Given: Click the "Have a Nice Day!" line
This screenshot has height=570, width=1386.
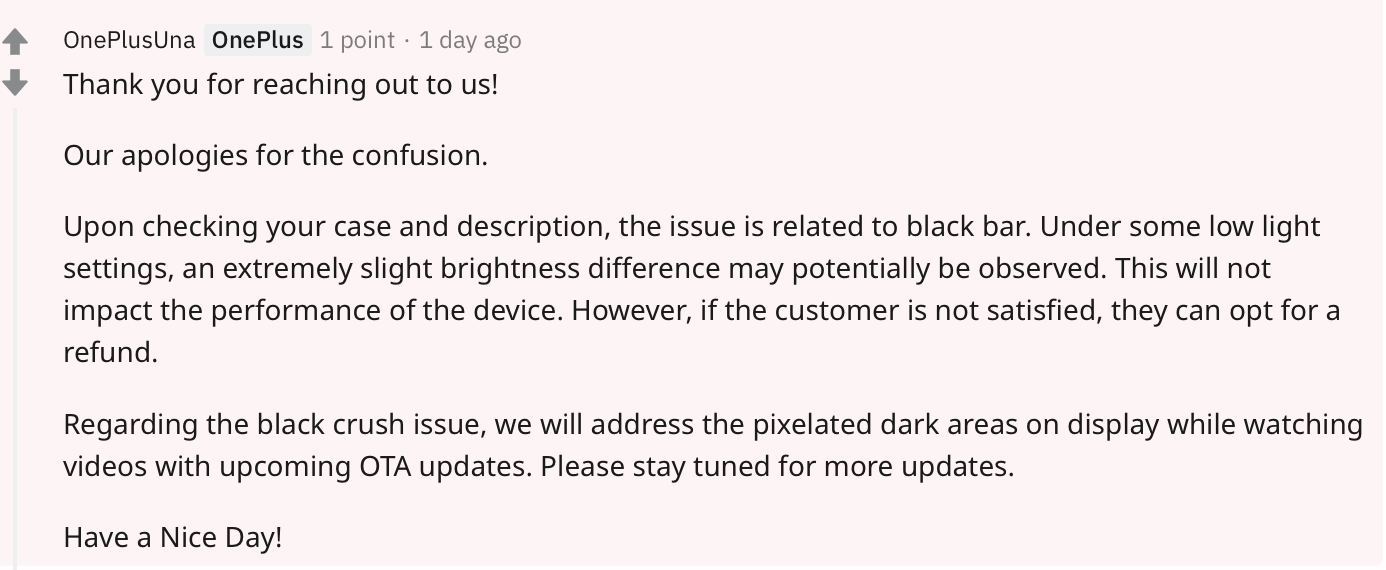Looking at the screenshot, I should tap(173, 538).
